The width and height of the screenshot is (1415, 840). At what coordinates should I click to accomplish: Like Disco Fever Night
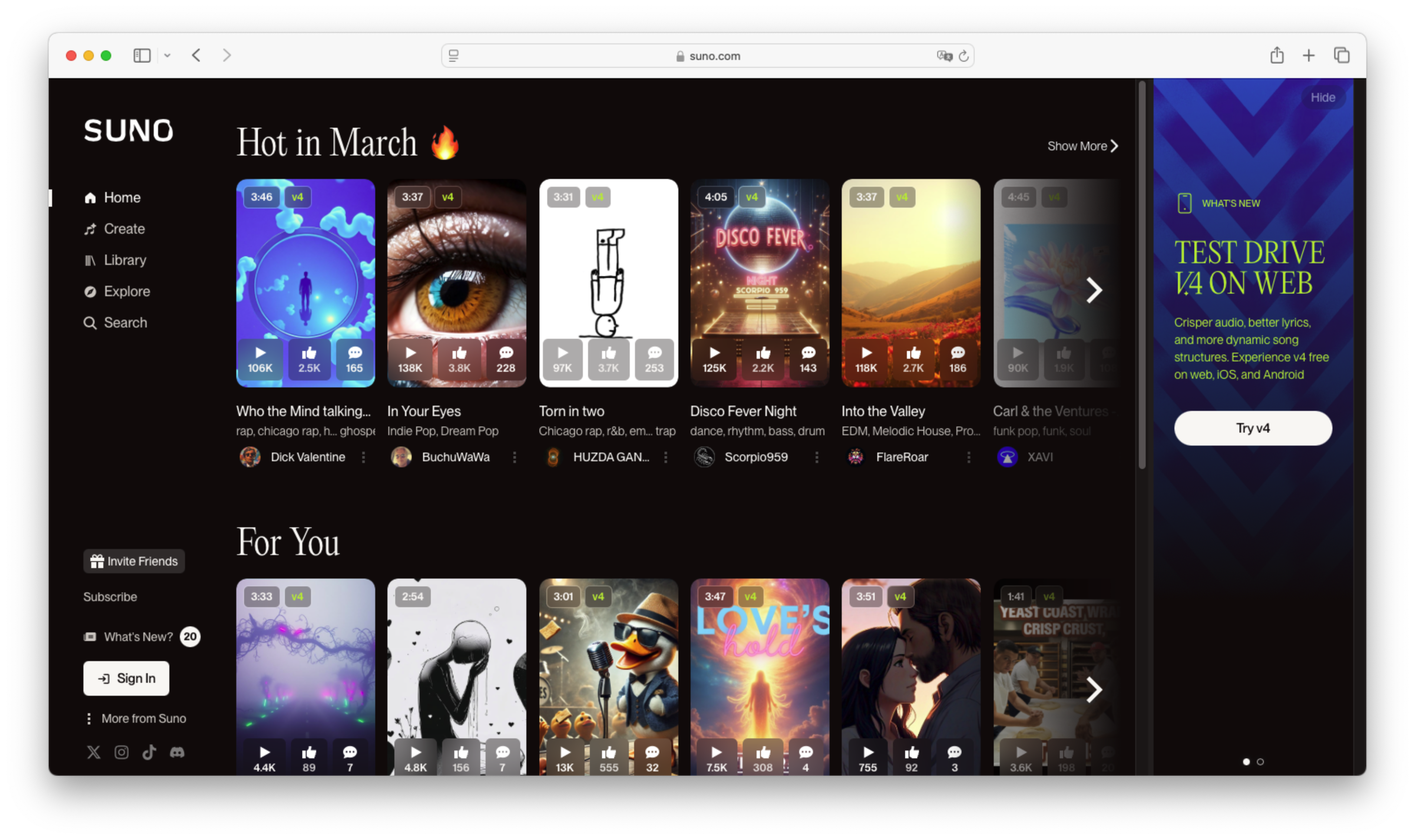pyautogui.click(x=762, y=360)
